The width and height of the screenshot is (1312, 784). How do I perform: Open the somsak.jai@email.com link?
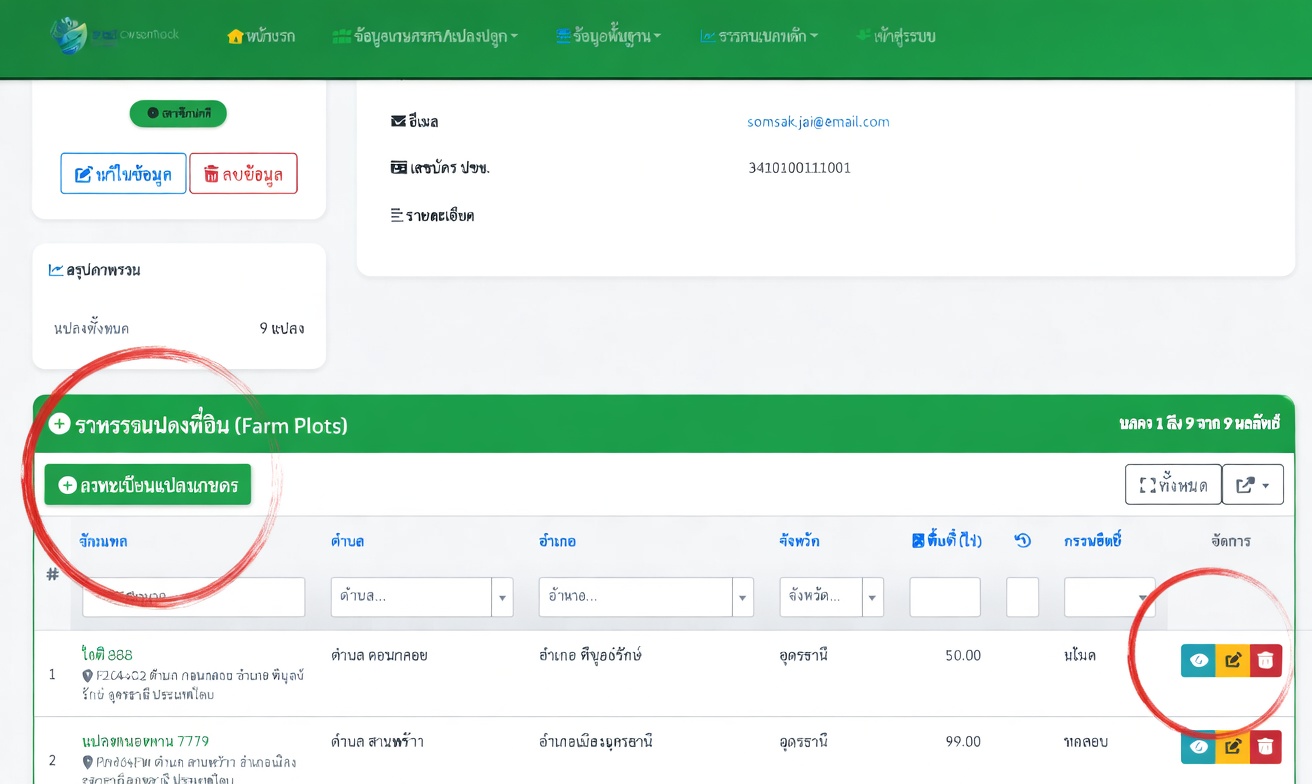(x=818, y=122)
